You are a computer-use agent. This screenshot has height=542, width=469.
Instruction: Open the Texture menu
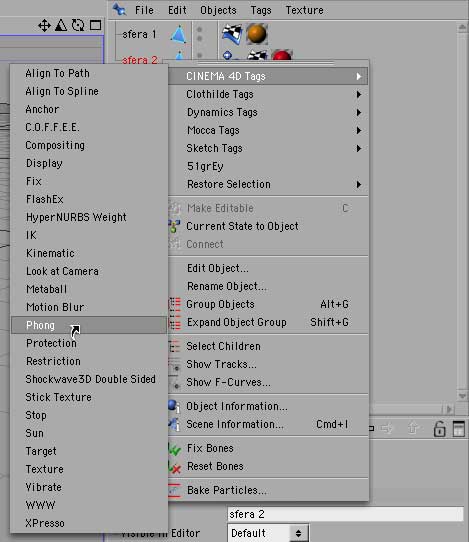(304, 10)
